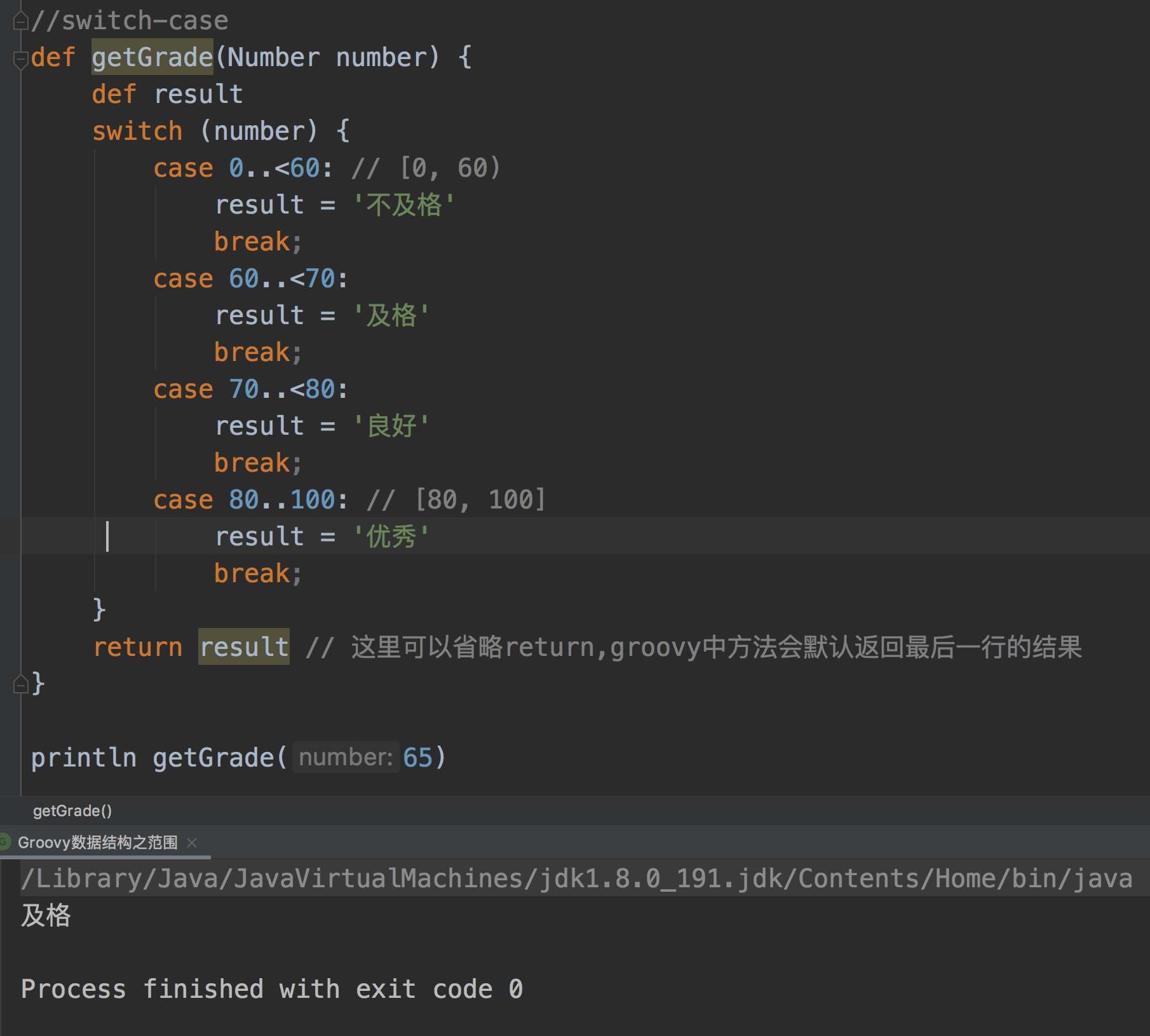
Task: Click the Number parameter type
Action: click(274, 58)
